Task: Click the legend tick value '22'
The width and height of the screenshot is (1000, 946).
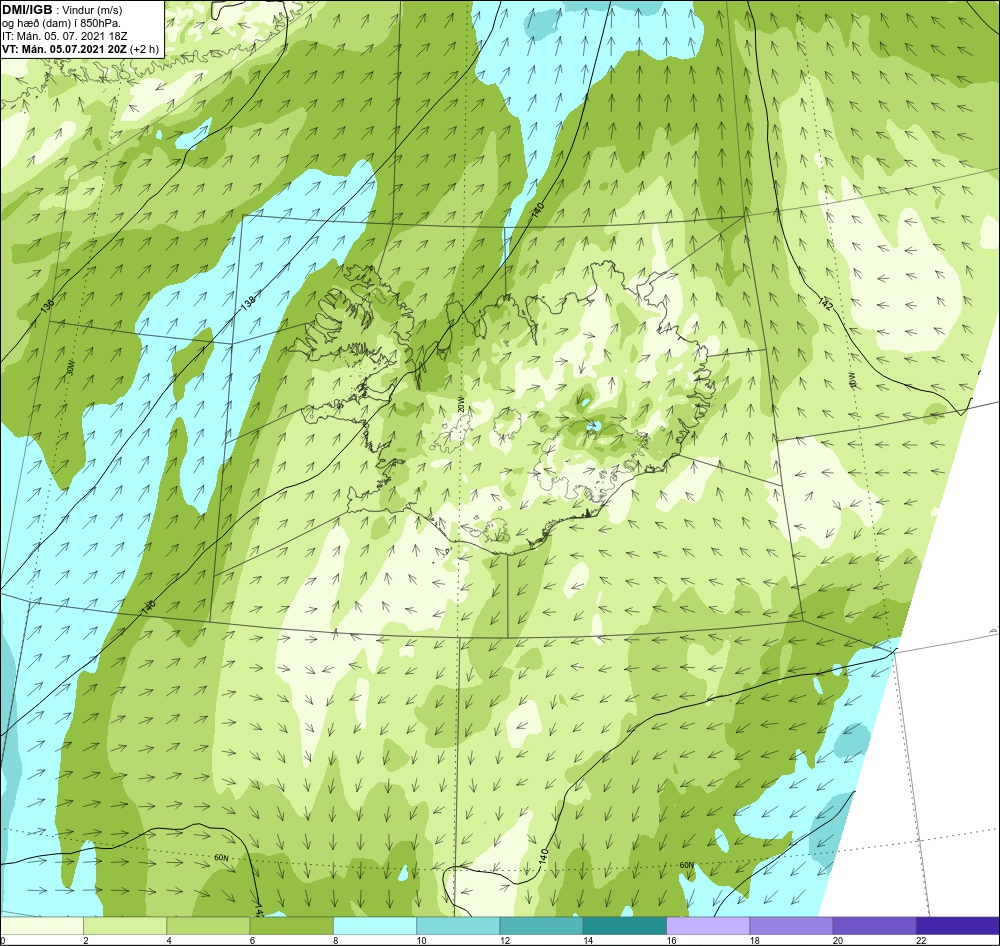Action: [x=921, y=940]
